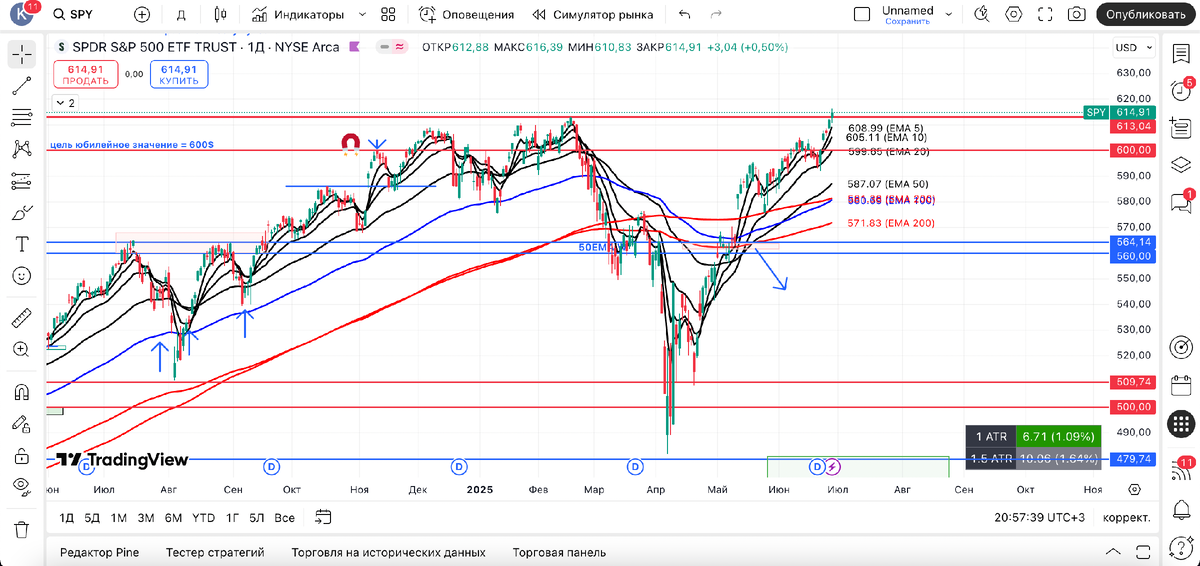Open the candlestick chart type menu

(221, 15)
